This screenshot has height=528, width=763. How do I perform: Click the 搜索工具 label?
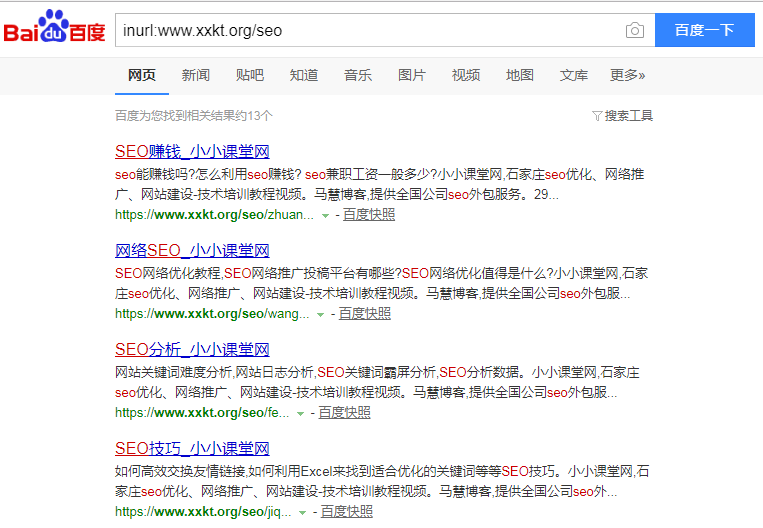(x=628, y=116)
